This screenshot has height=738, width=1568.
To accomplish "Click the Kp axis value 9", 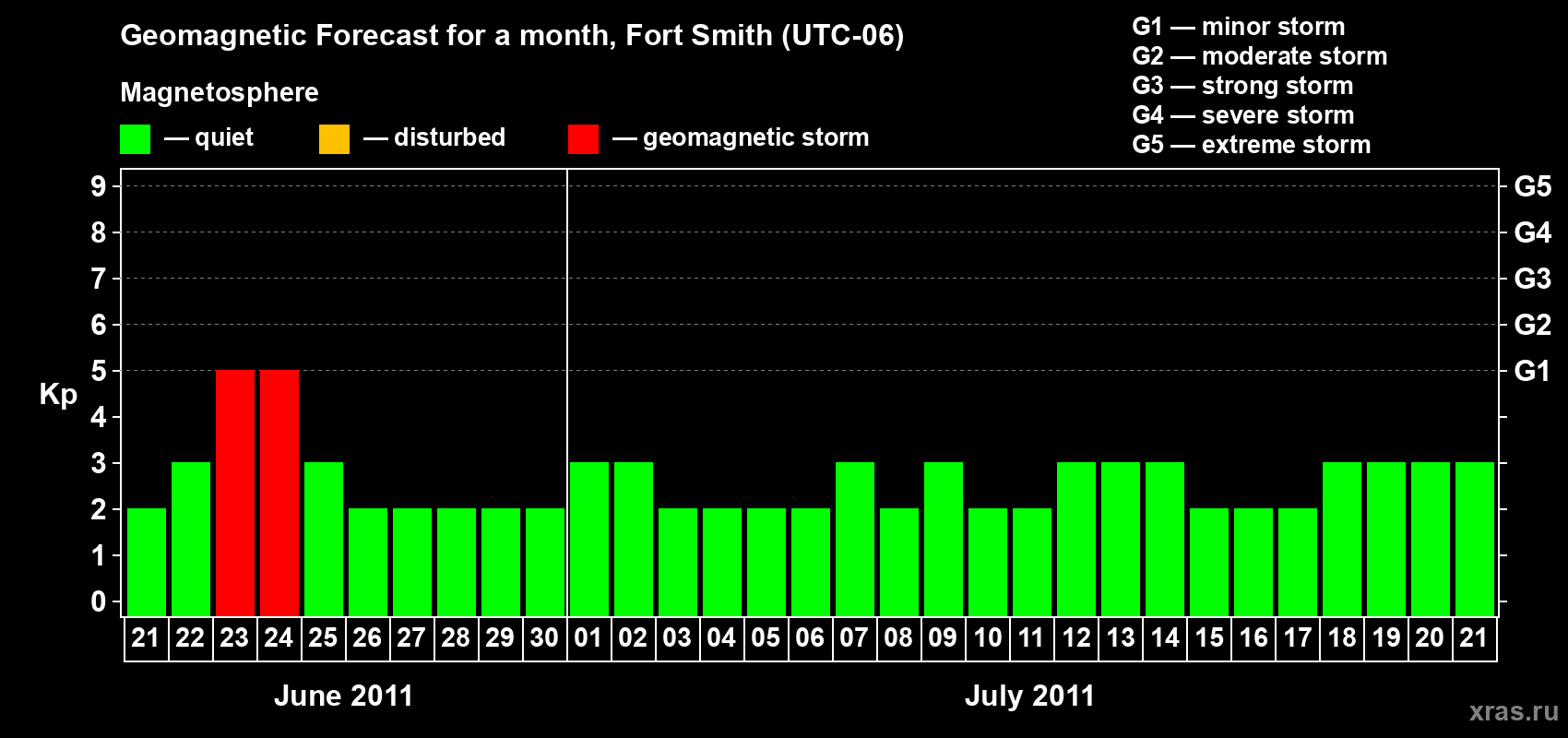I will pos(99,186).
